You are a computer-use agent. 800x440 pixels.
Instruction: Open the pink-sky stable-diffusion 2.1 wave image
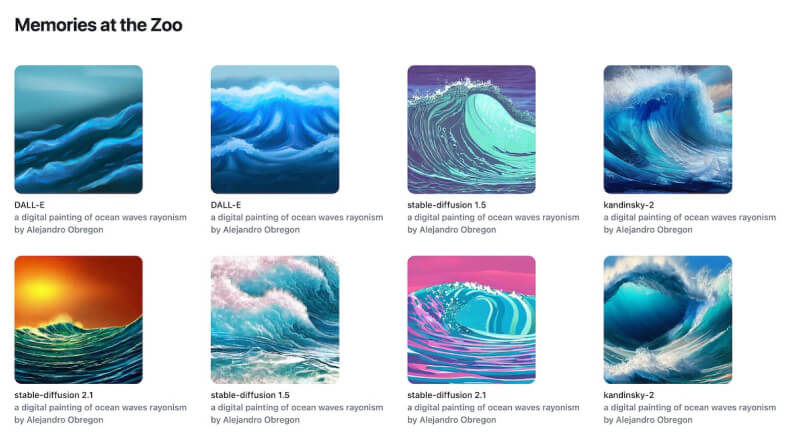tap(471, 320)
